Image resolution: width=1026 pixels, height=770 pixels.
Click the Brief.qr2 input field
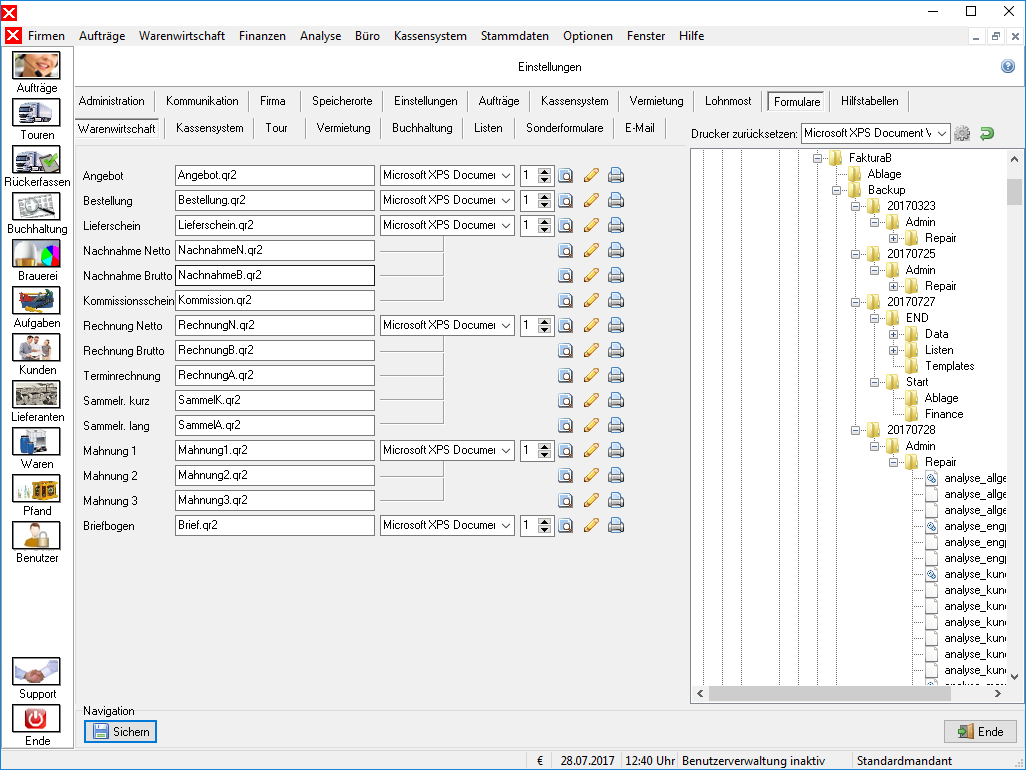(275, 525)
